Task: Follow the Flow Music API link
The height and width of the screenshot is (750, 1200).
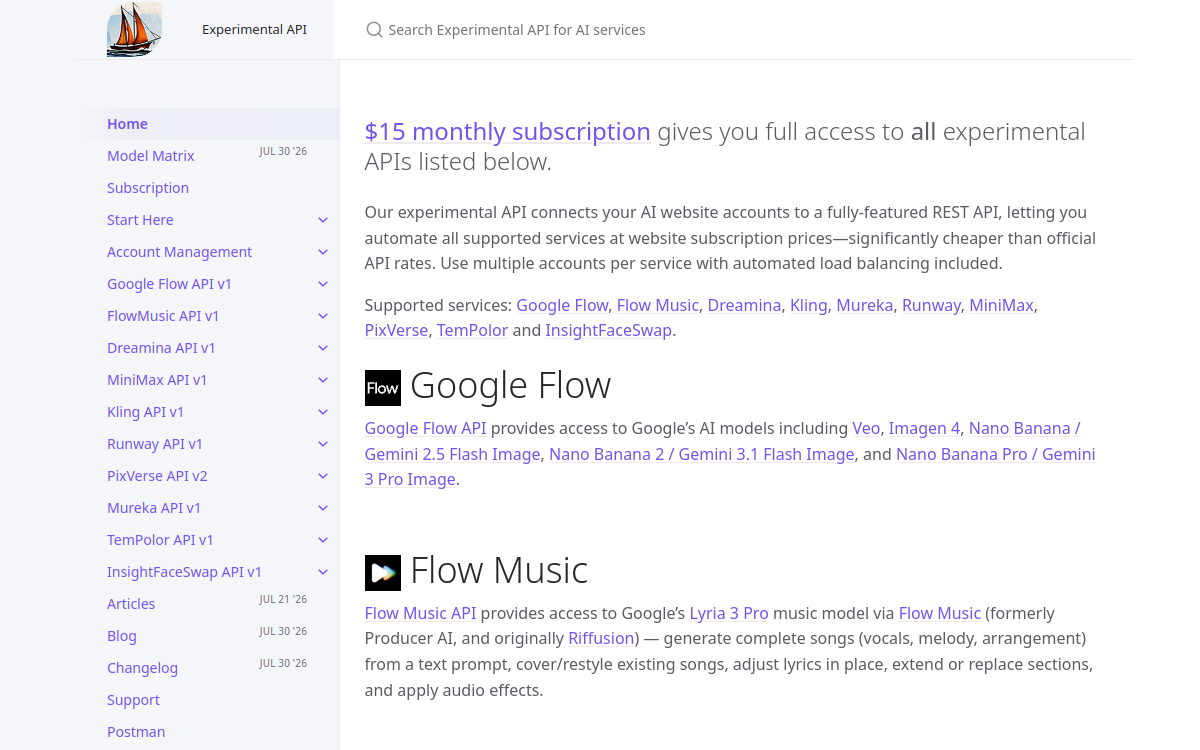Action: click(x=420, y=613)
